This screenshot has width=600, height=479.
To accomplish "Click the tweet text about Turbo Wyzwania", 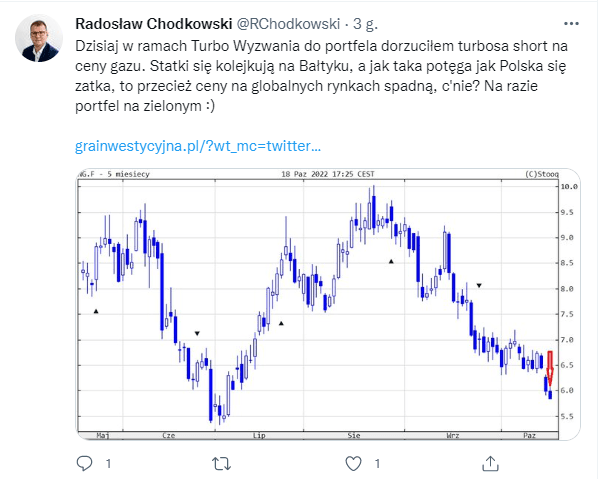I will (x=321, y=76).
